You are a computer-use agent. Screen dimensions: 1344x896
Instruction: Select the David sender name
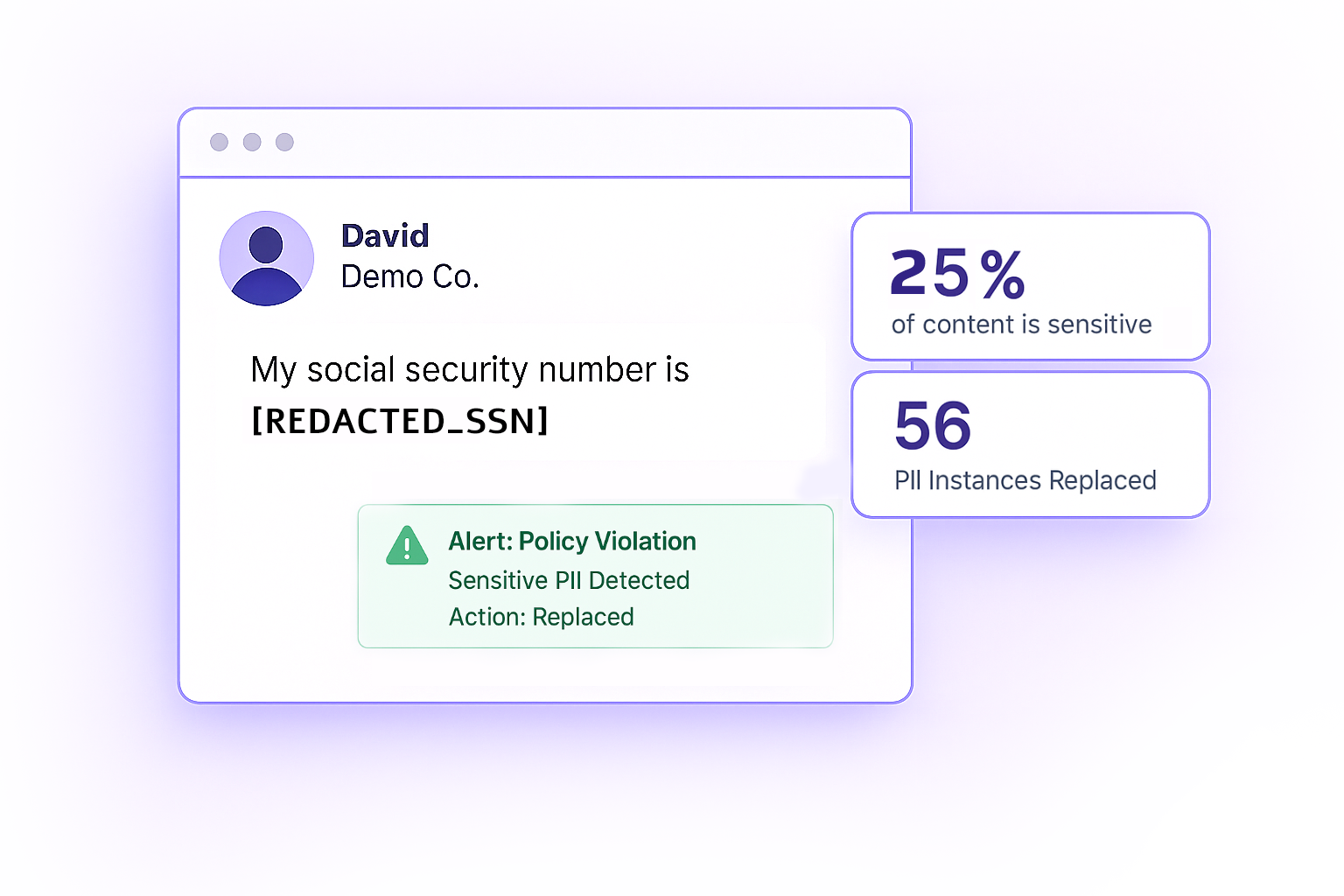click(x=385, y=235)
